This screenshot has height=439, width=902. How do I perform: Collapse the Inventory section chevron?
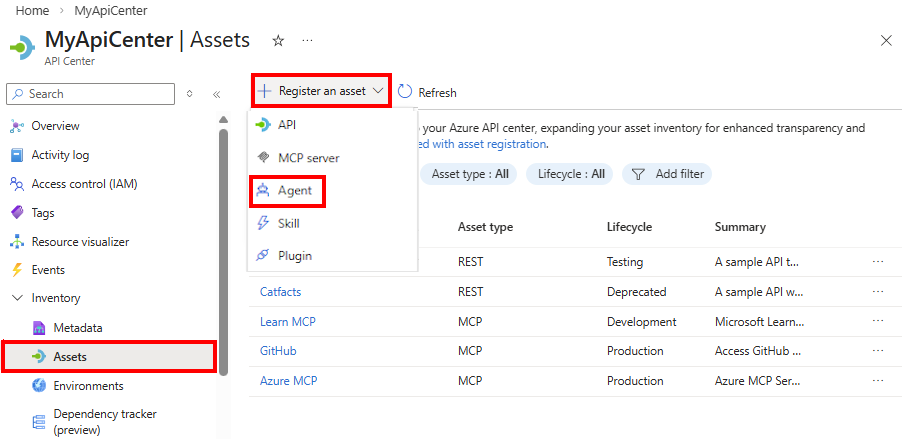point(19,298)
